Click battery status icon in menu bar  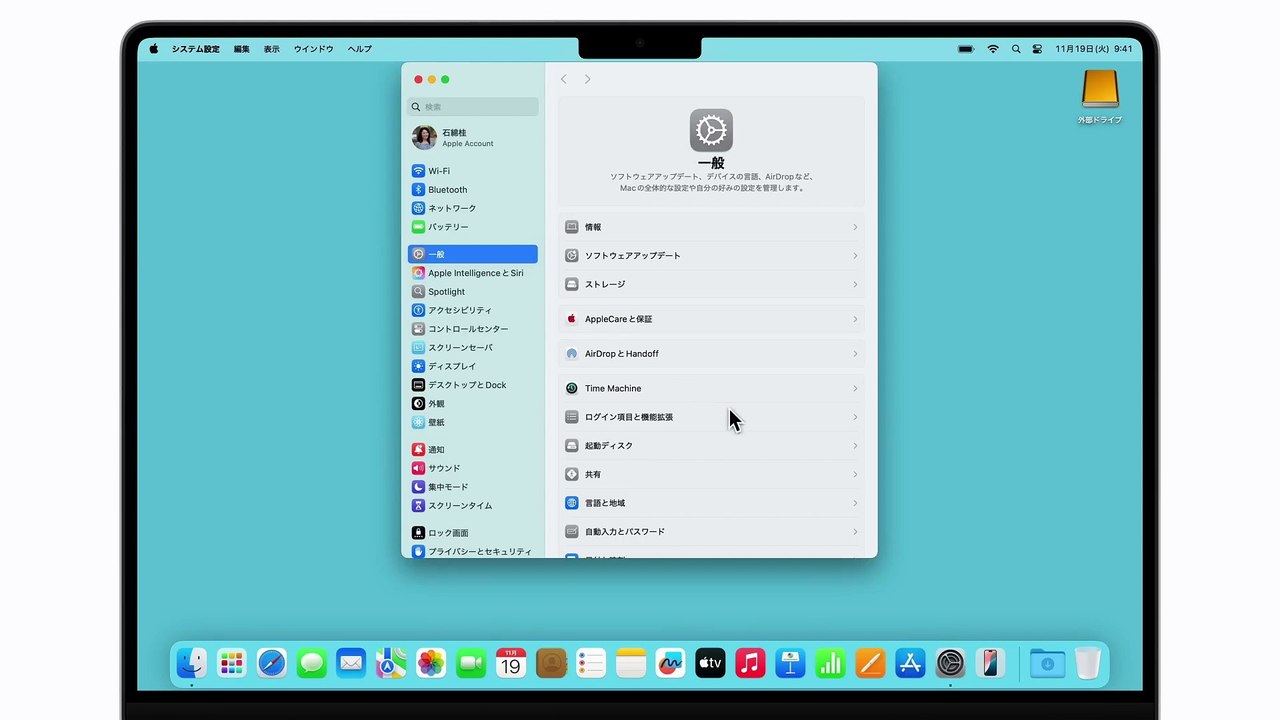(x=966, y=49)
